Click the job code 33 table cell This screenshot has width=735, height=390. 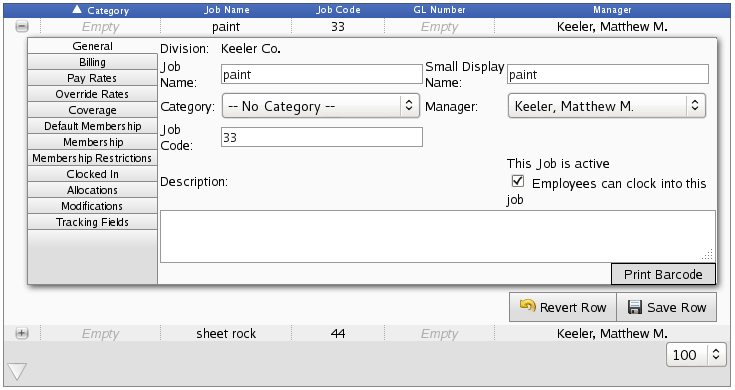(338, 27)
